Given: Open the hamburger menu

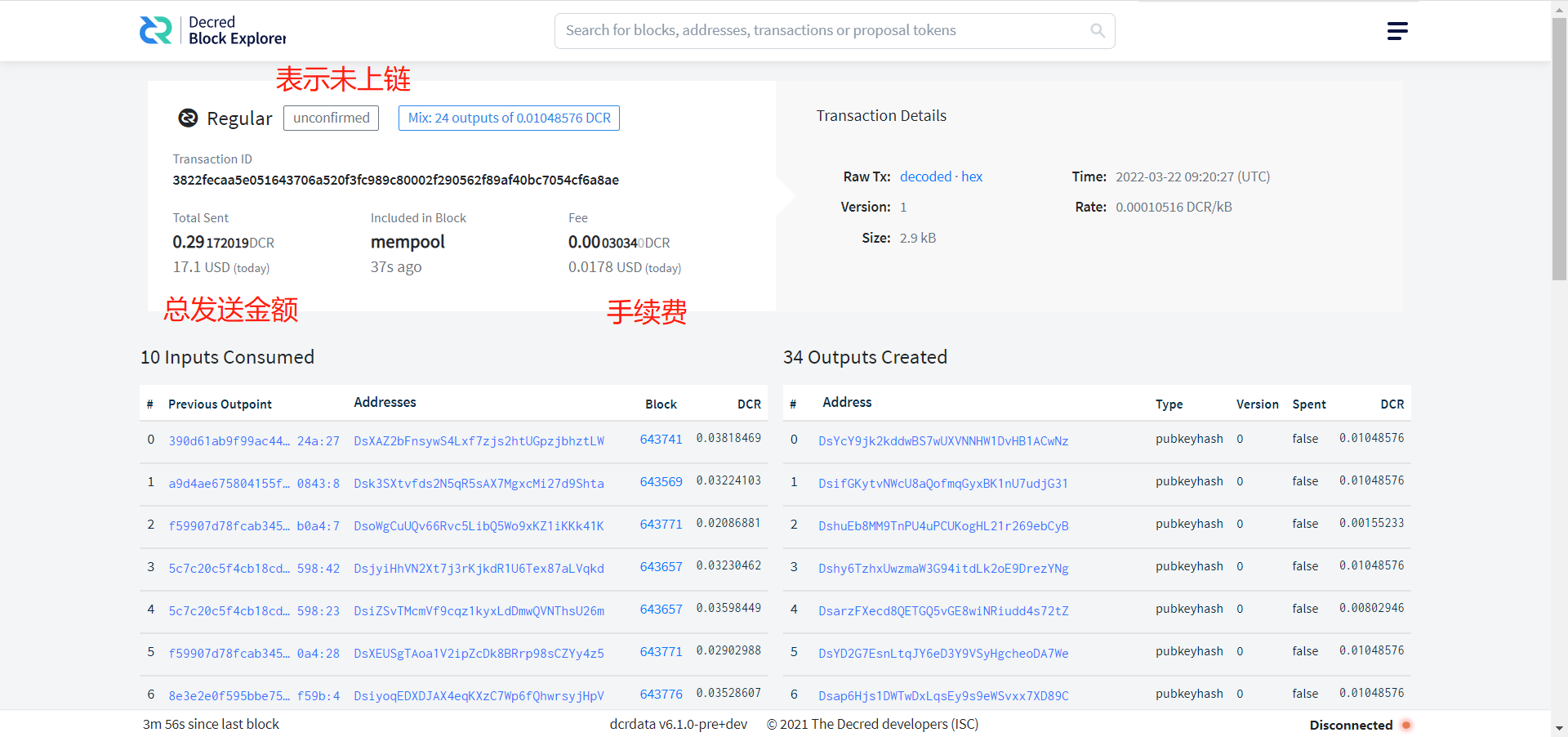Looking at the screenshot, I should [x=1396, y=31].
